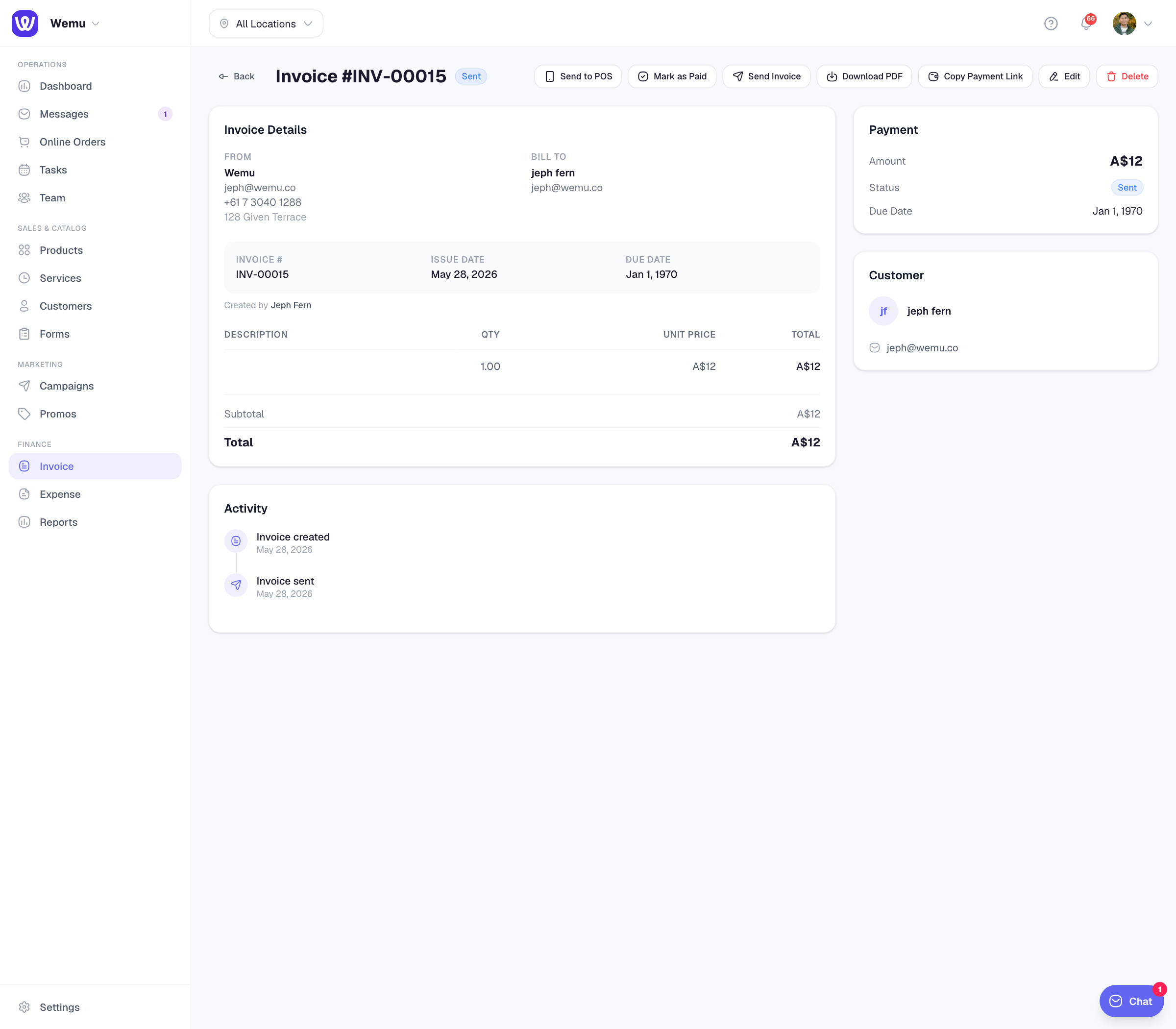Go back to the invoice list
Image resolution: width=1176 pixels, height=1029 pixels.
pyautogui.click(x=236, y=76)
